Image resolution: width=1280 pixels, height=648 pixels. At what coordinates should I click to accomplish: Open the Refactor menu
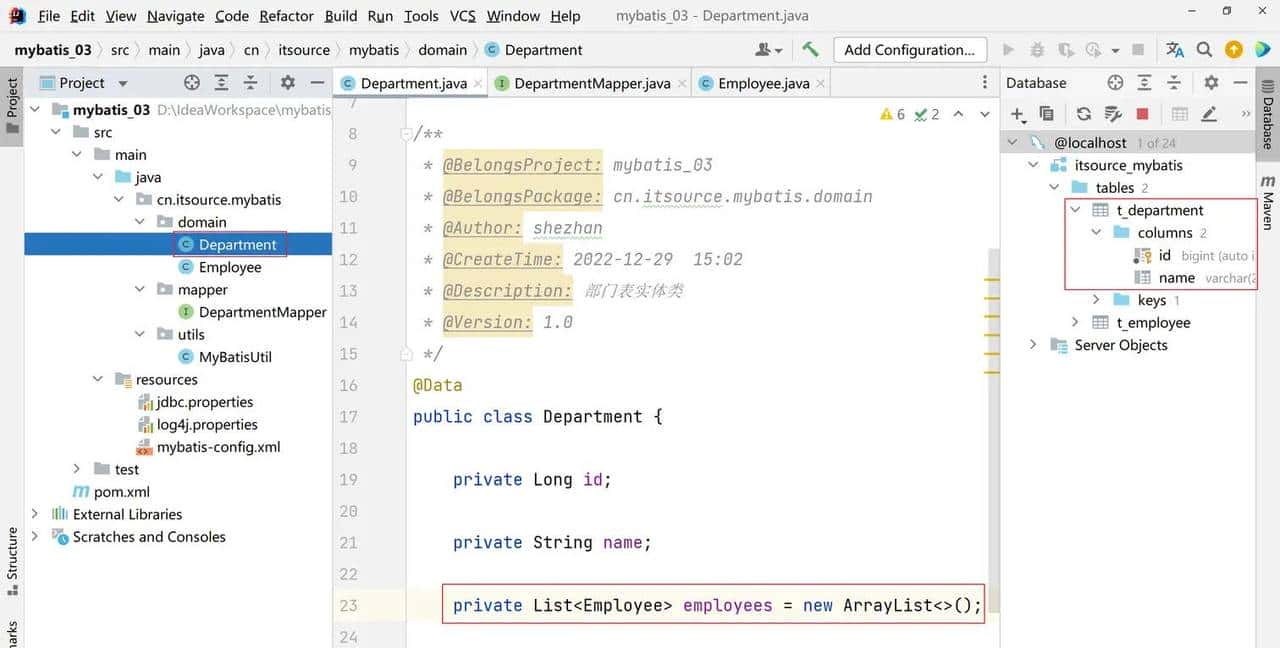(x=286, y=15)
